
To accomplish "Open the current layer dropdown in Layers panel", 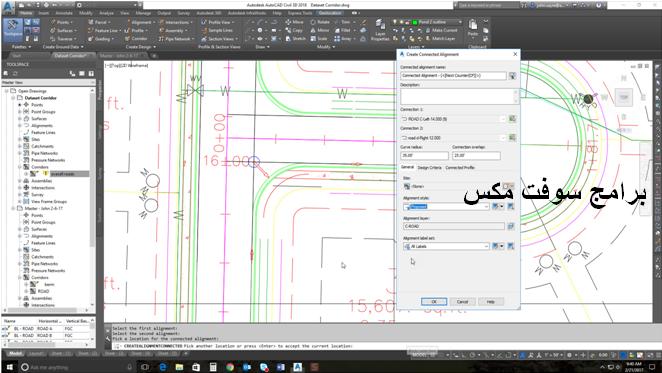I will (460, 22).
